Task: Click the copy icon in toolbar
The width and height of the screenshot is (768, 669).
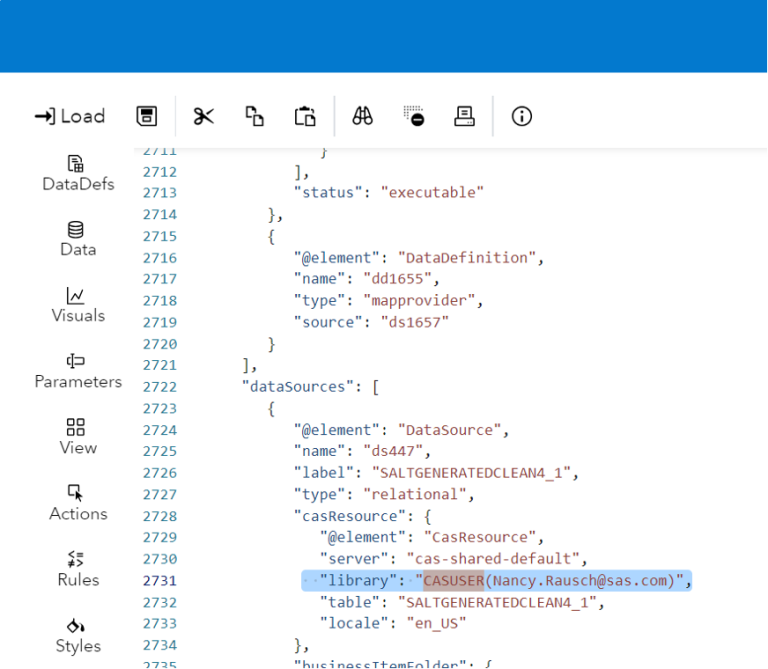Action: [x=255, y=116]
